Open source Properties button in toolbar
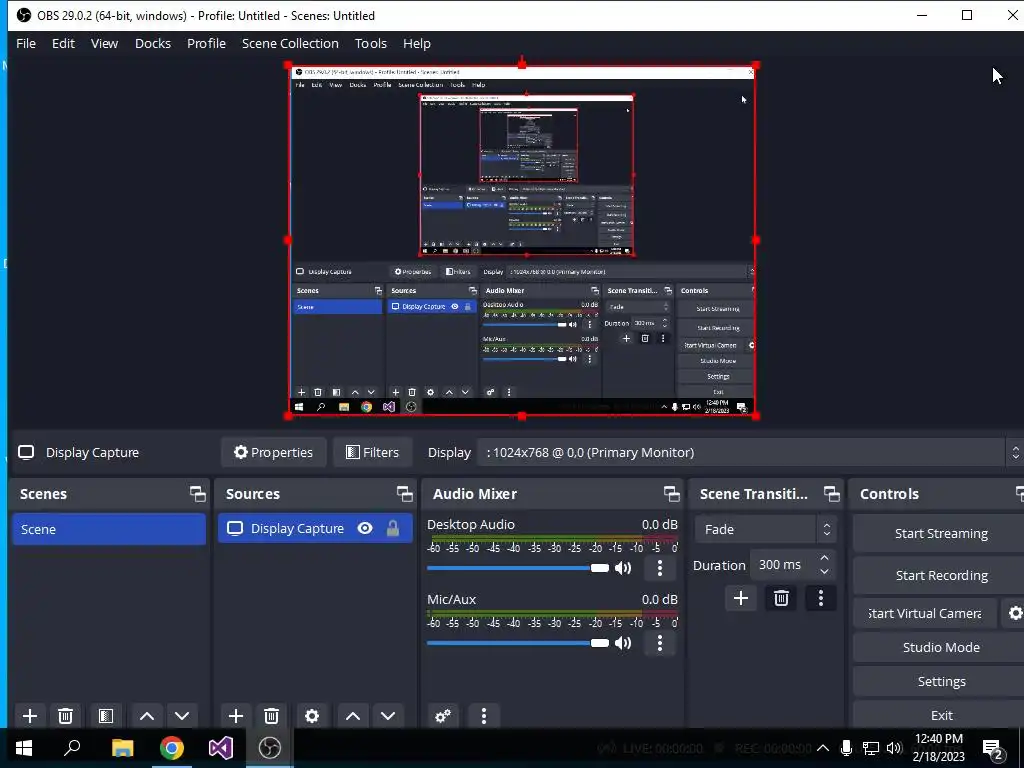 pos(274,452)
